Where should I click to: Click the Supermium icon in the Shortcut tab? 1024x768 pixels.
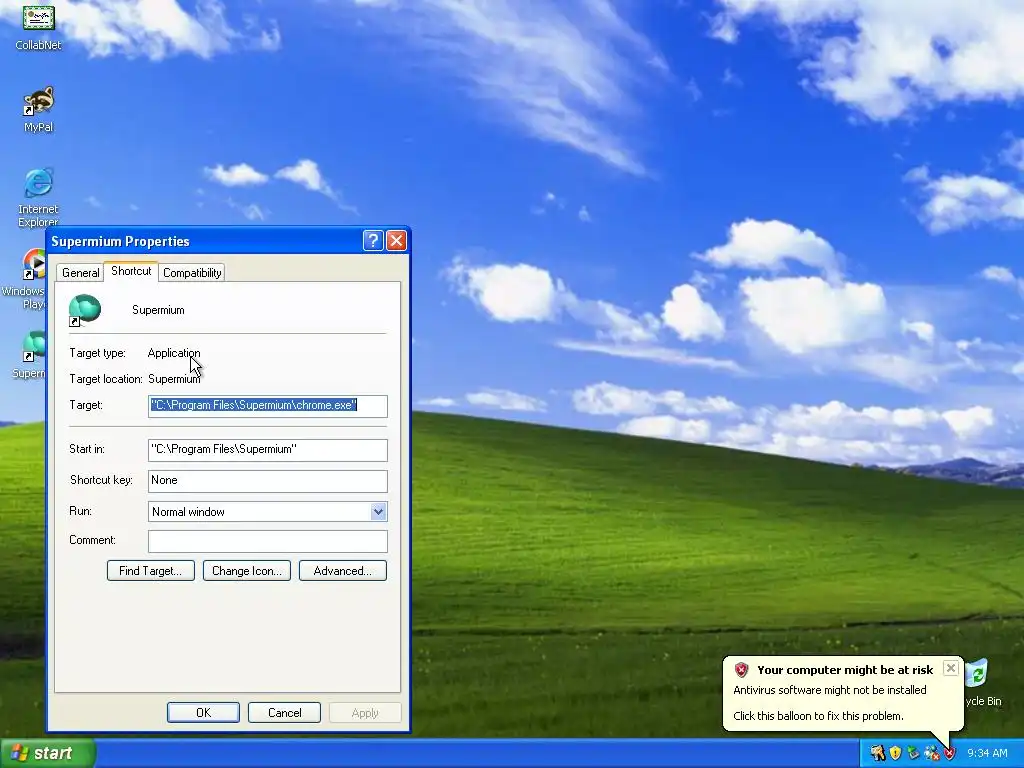(85, 310)
